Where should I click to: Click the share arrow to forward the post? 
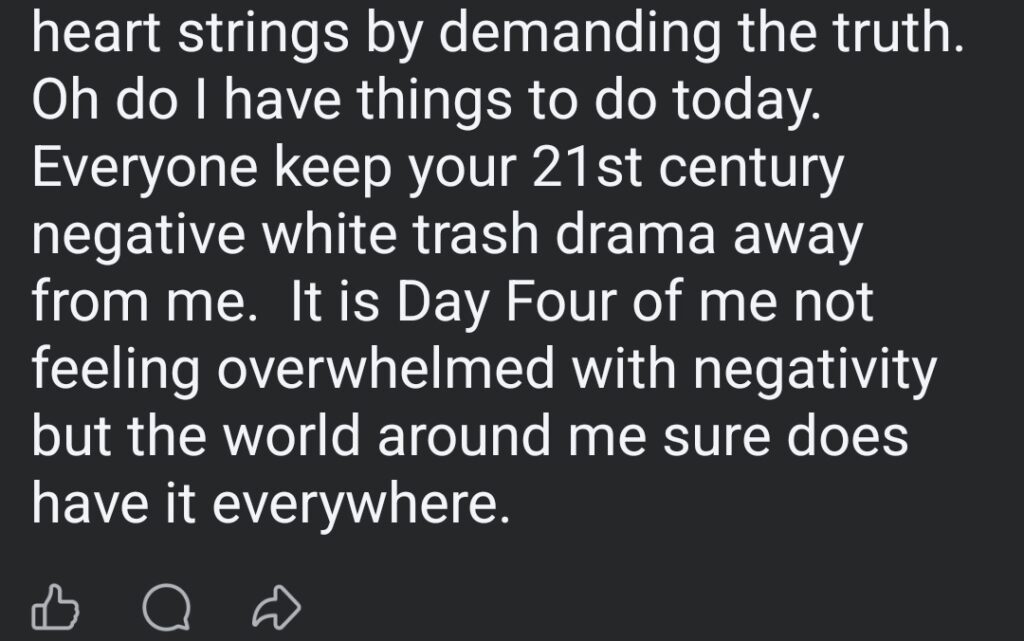(278, 603)
